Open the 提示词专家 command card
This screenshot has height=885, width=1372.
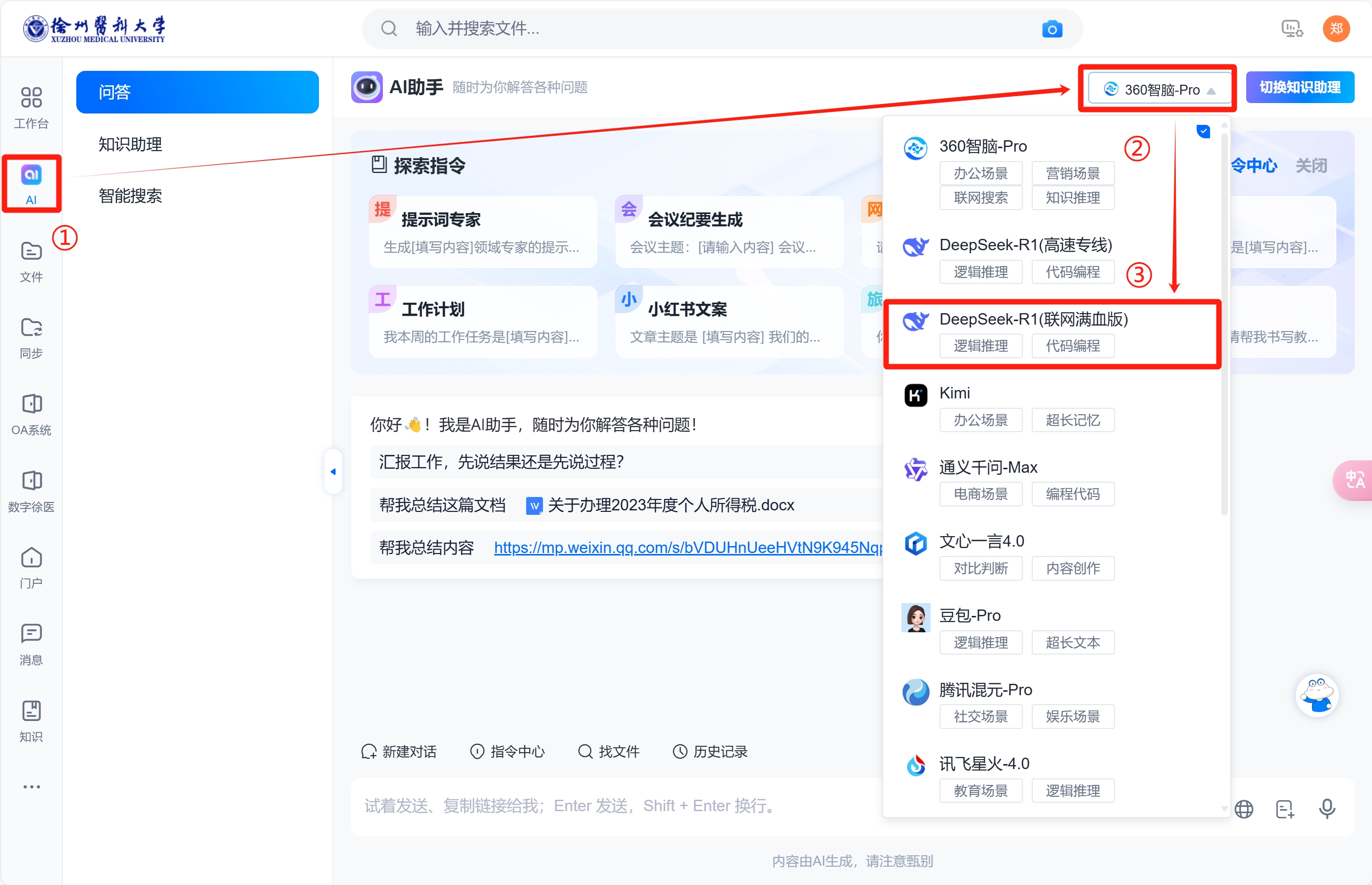click(x=483, y=232)
